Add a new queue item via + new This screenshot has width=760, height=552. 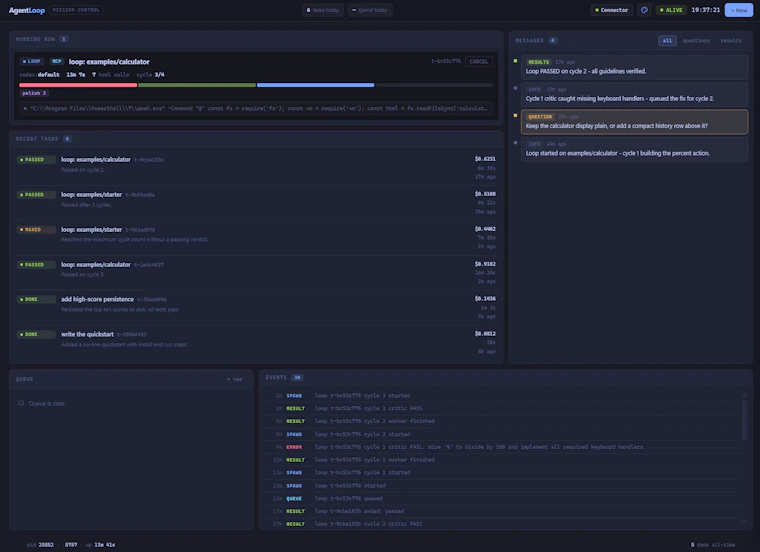tap(235, 379)
